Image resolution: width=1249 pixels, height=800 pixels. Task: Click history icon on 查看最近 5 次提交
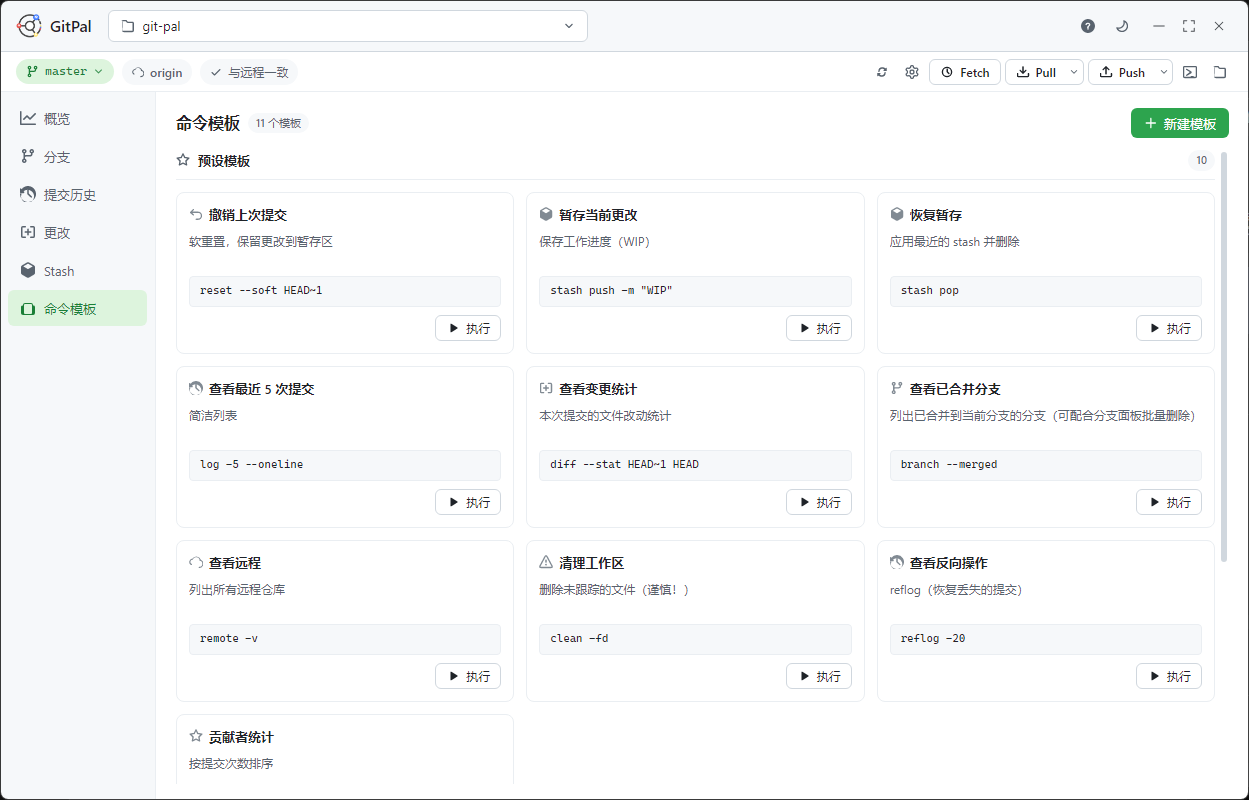coord(196,389)
